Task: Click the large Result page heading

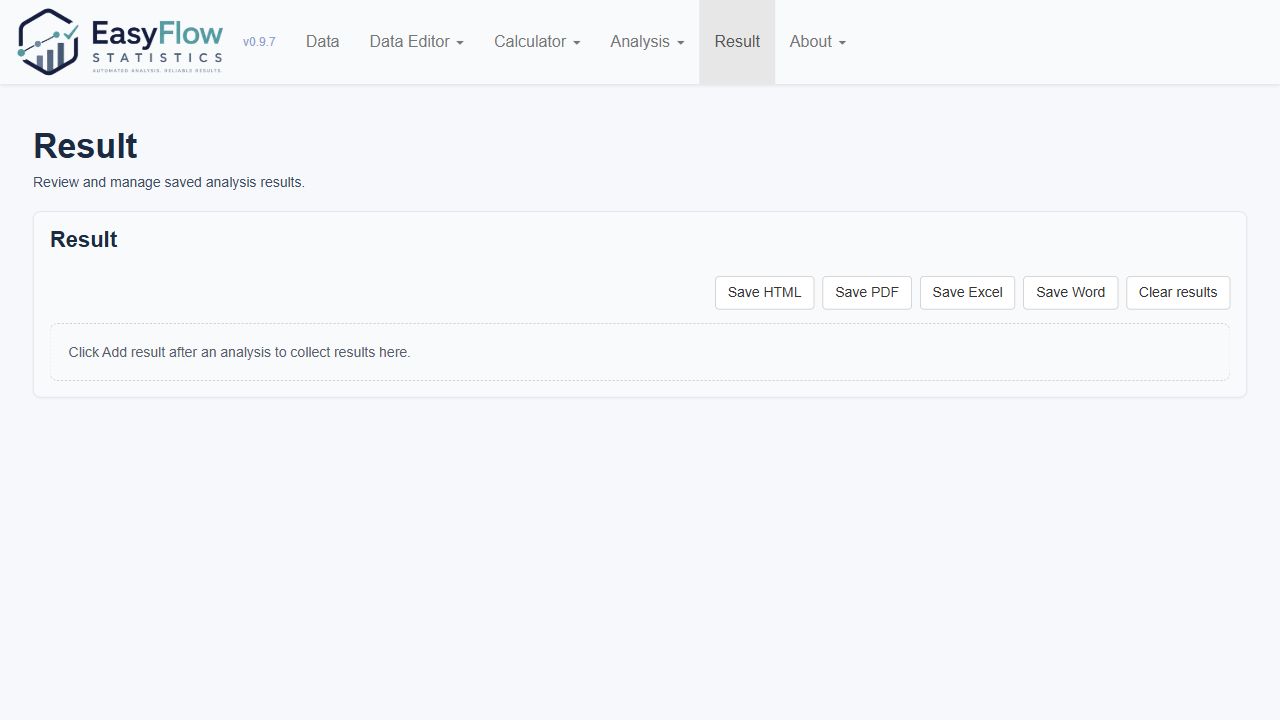Action: point(85,146)
